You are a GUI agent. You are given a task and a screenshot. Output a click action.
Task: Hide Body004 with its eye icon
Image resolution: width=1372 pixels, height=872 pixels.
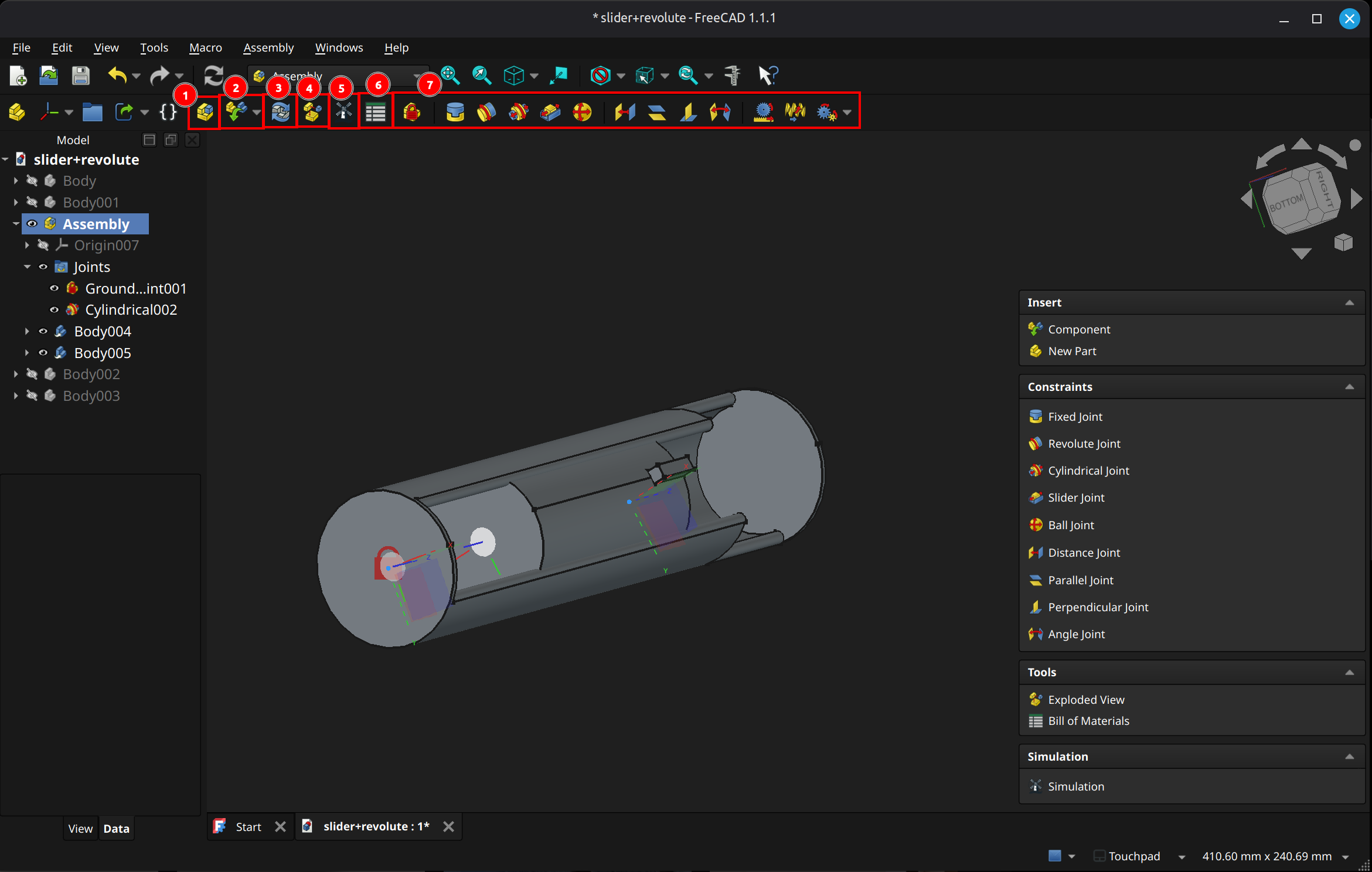43,331
